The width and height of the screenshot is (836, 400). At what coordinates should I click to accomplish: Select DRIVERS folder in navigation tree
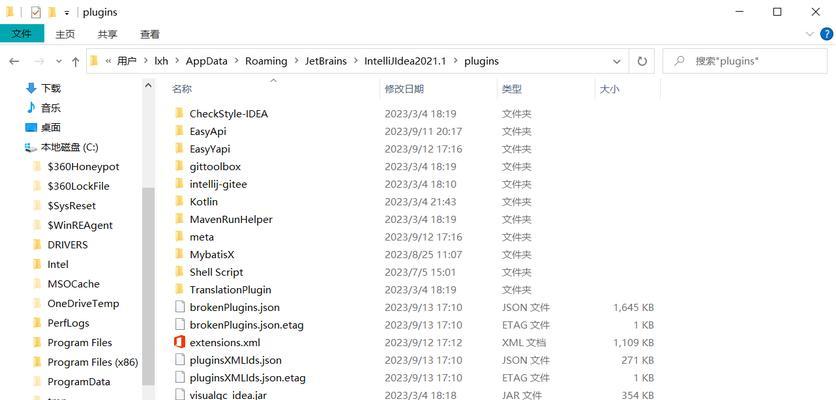tap(68, 245)
